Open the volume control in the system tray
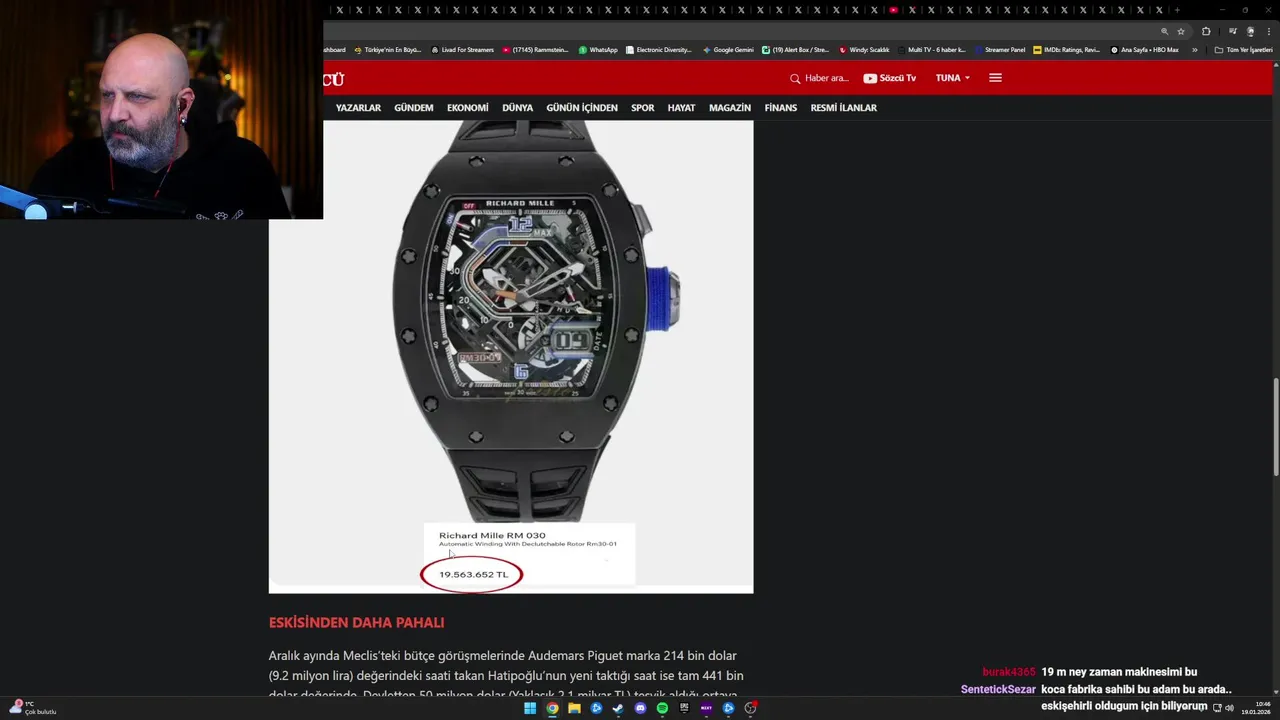Image resolution: width=1280 pixels, height=720 pixels. 1229,708
